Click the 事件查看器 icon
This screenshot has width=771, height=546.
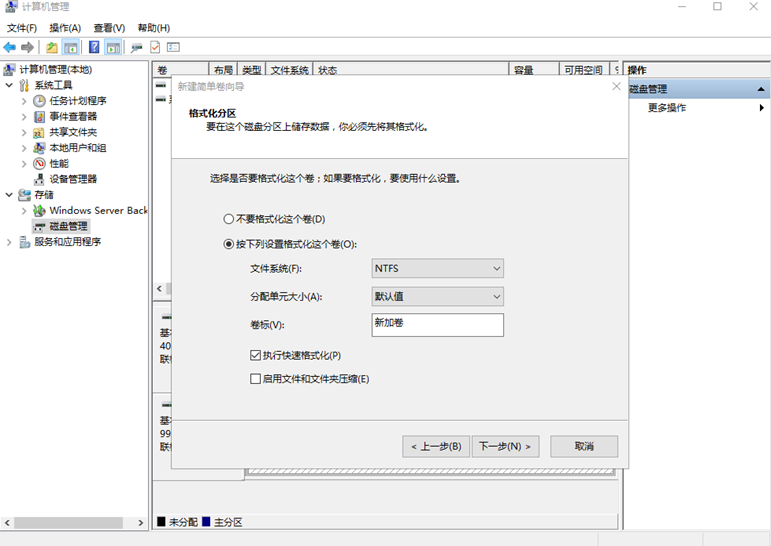(x=39, y=117)
